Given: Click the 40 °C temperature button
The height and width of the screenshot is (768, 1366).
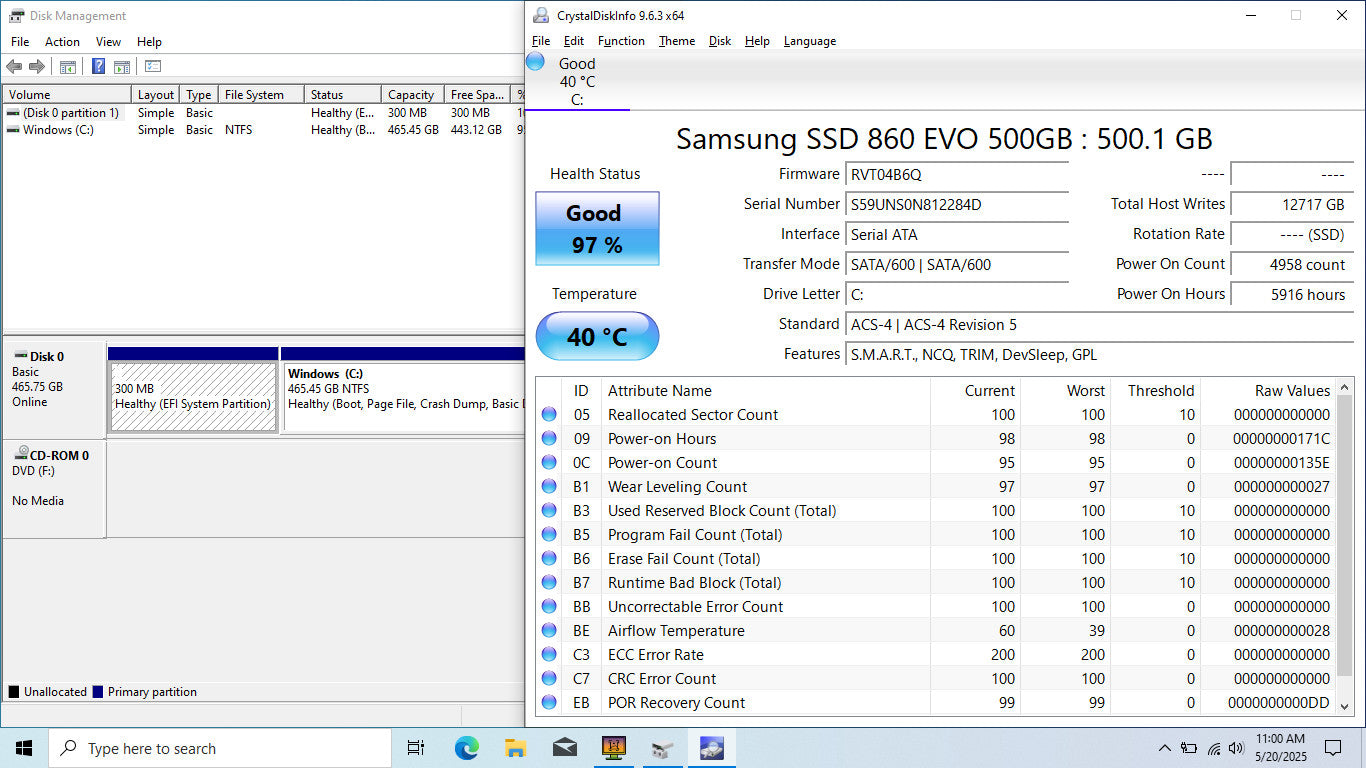Looking at the screenshot, I should tap(597, 337).
